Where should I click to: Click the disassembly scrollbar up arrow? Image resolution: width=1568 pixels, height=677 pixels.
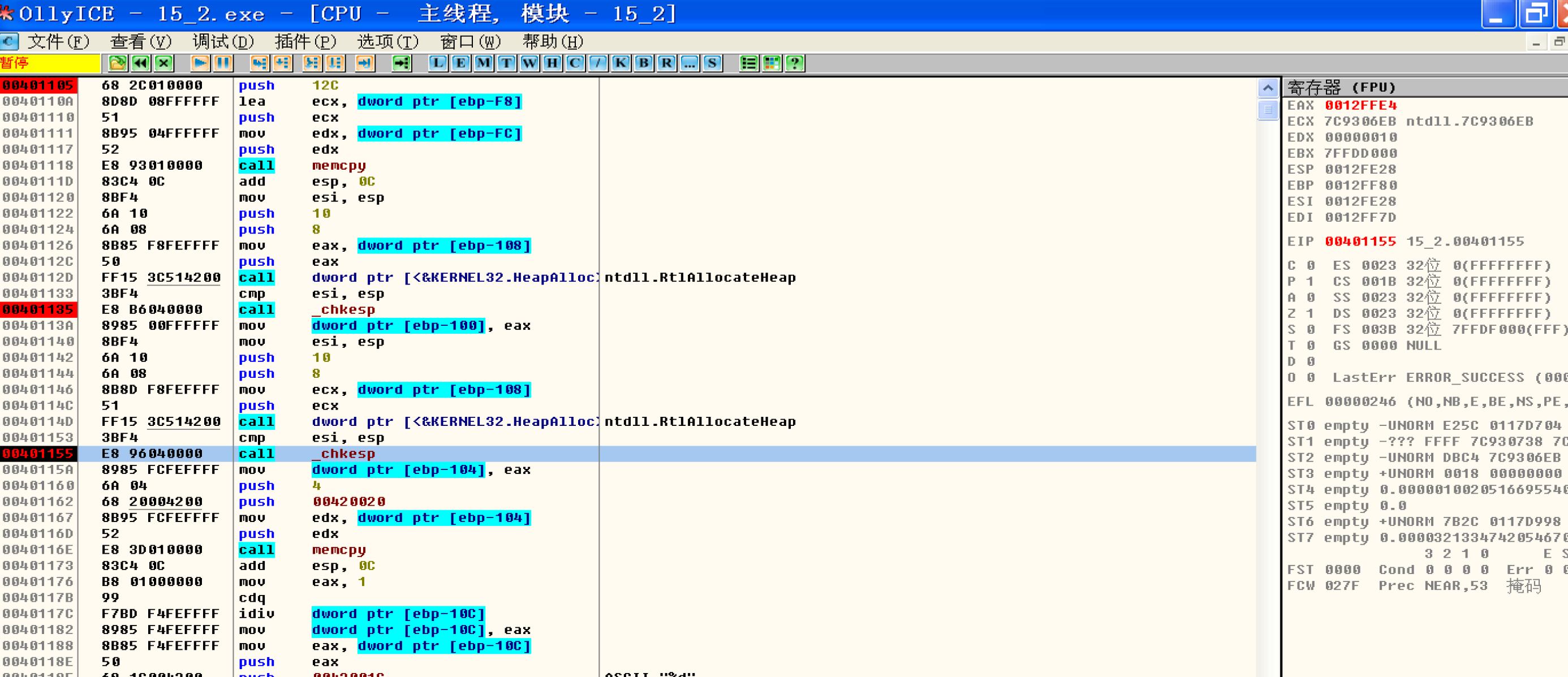point(1268,88)
